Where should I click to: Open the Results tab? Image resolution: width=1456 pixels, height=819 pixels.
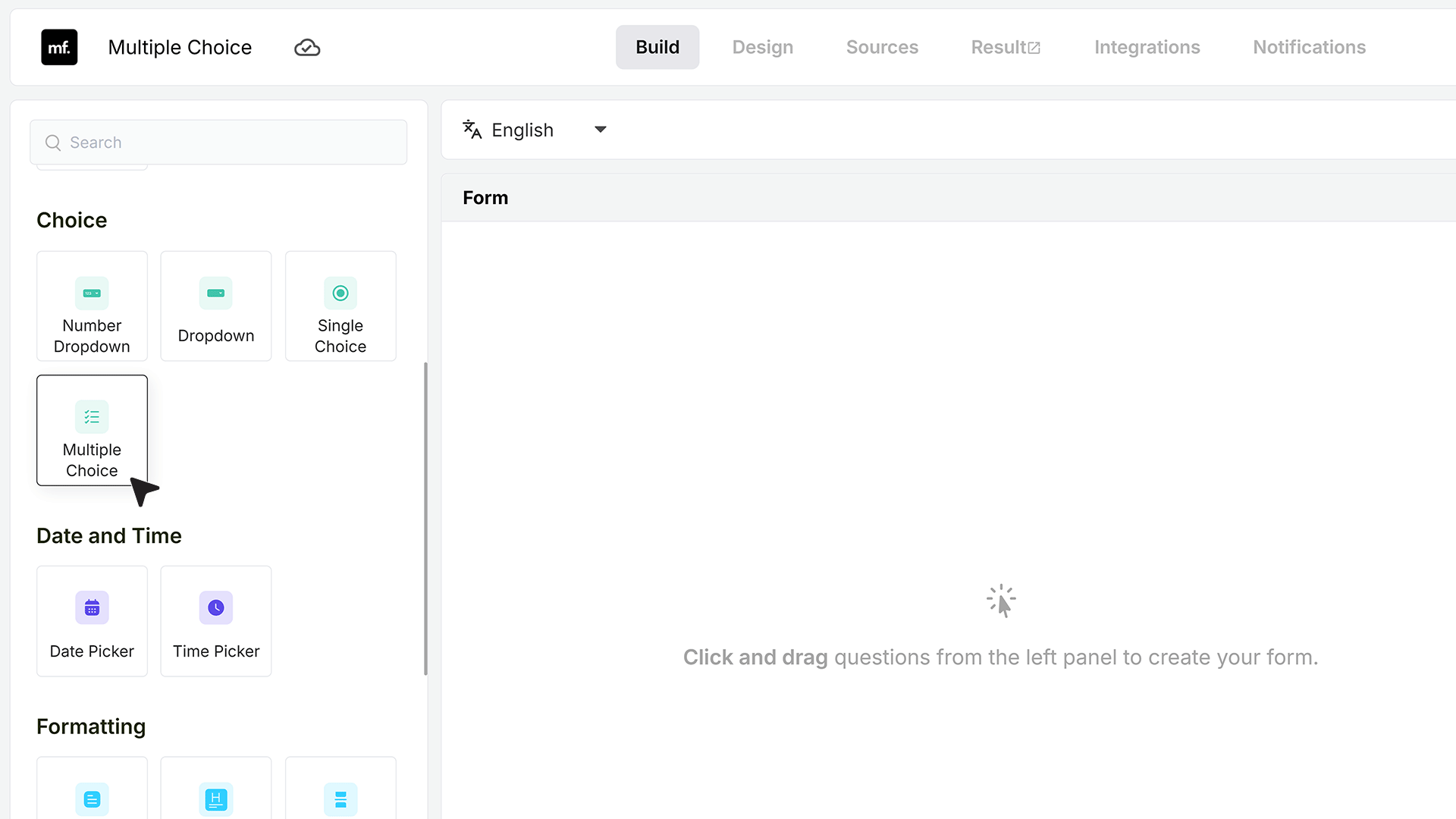tap(1006, 47)
